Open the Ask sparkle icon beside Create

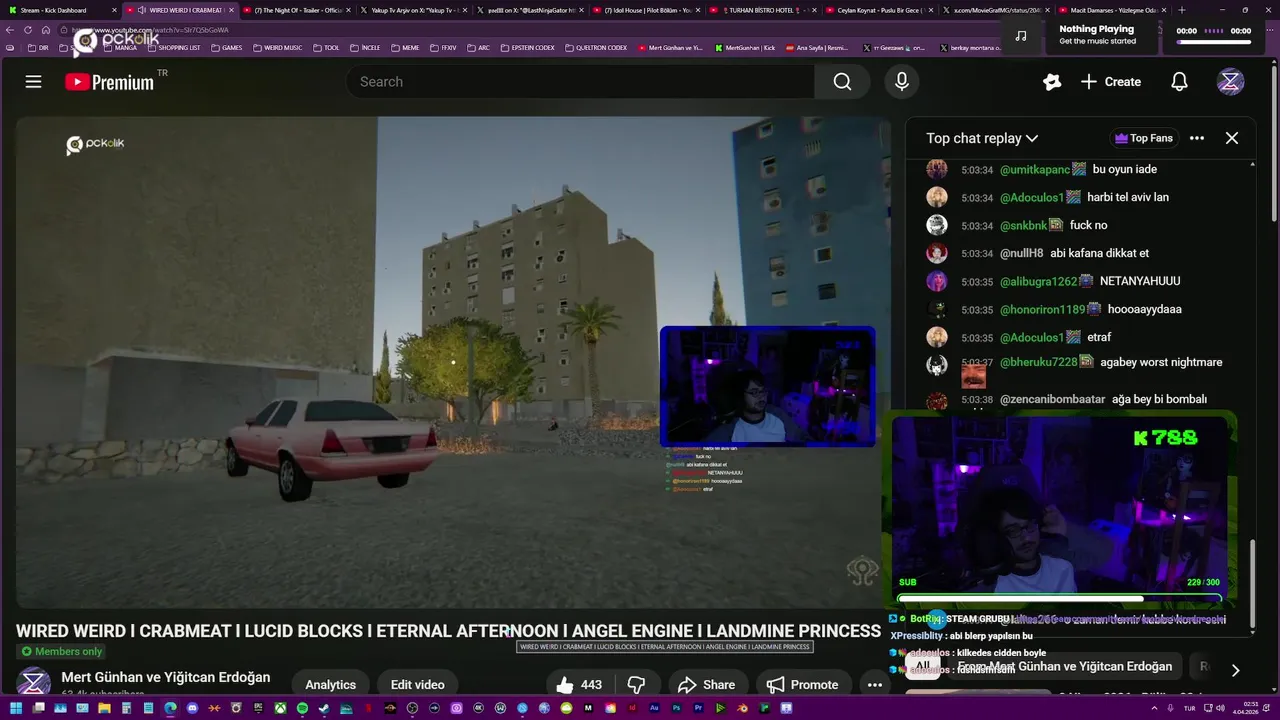click(1052, 82)
